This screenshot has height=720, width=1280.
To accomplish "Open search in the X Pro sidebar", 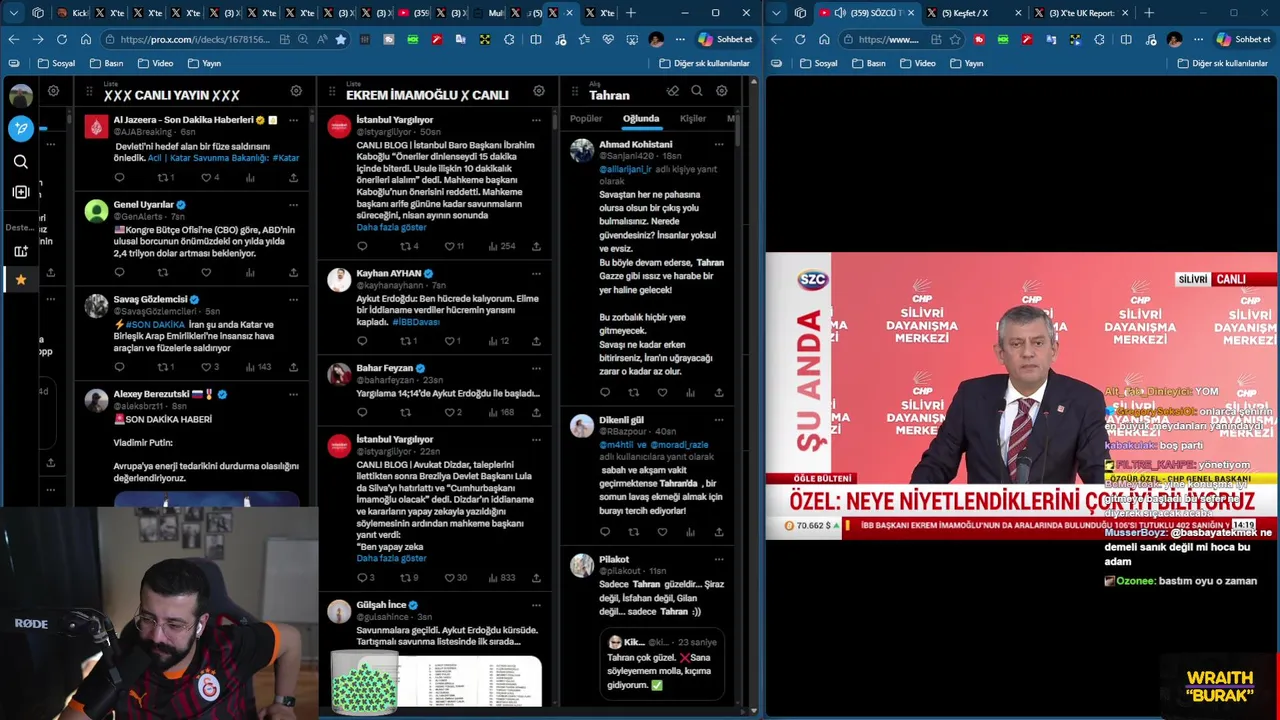I will pyautogui.click(x=21, y=161).
